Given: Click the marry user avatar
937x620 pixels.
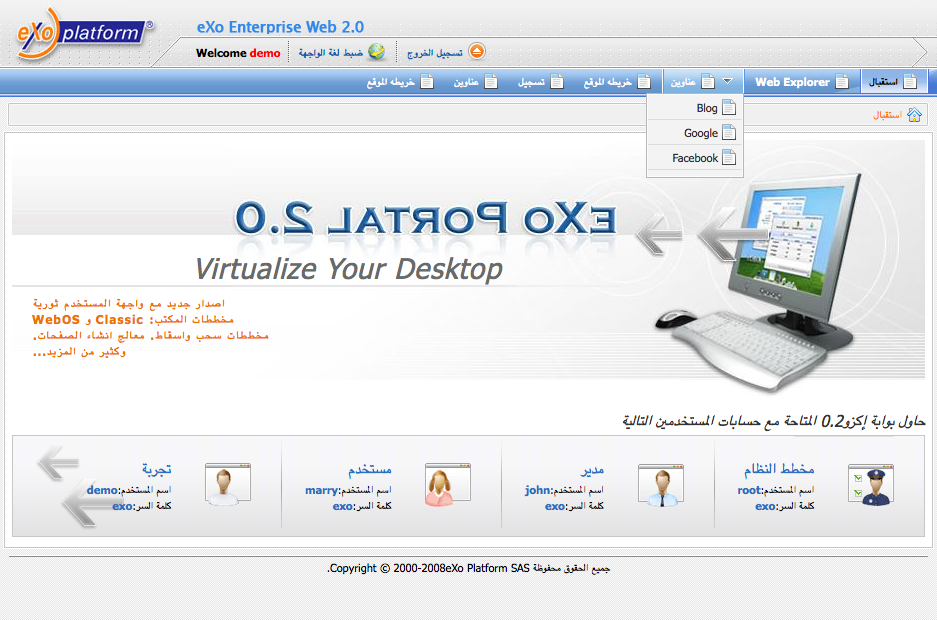Looking at the screenshot, I should [x=448, y=485].
